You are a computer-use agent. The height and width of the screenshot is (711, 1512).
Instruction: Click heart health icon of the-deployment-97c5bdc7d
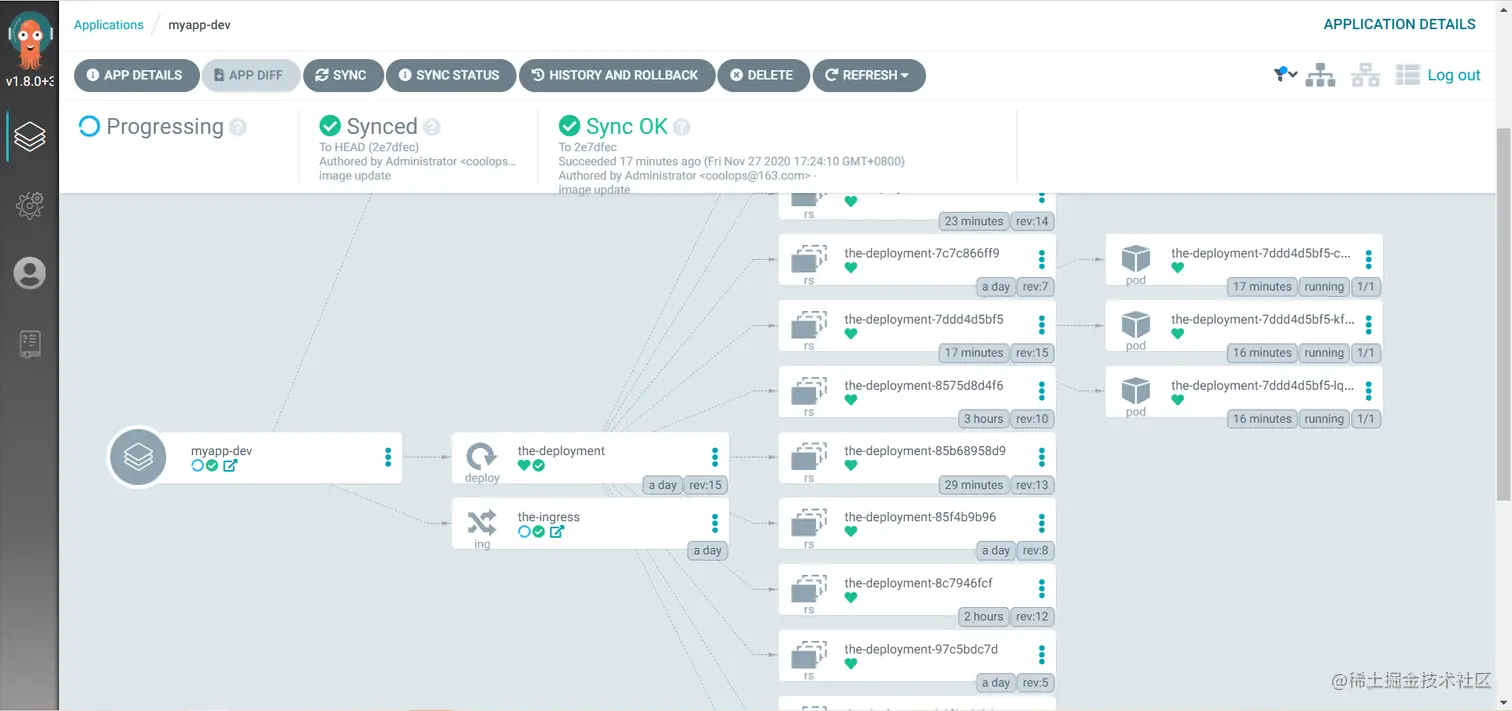[x=851, y=664]
